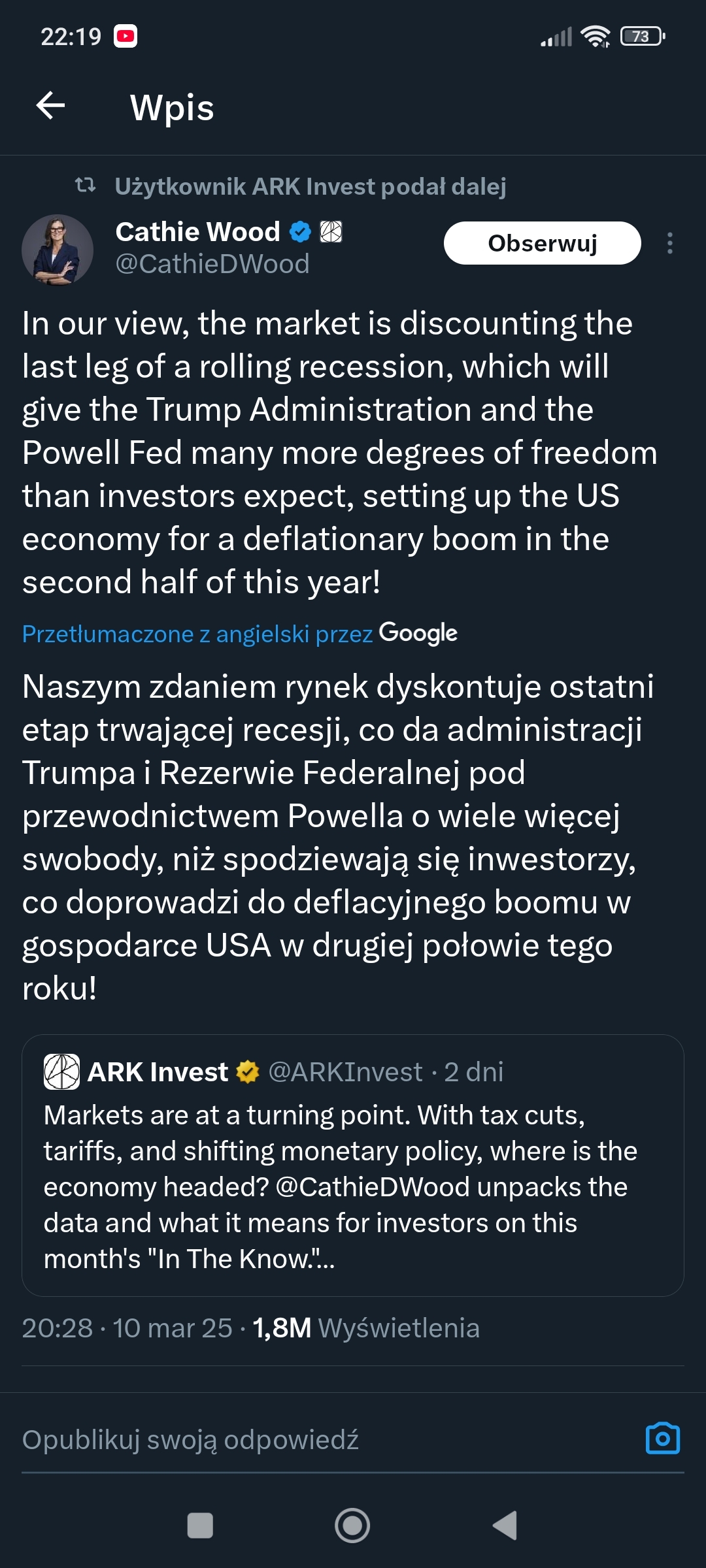Screen dimensions: 706x1568
Task: Tap the repost icon above the post
Action: pos(85,186)
